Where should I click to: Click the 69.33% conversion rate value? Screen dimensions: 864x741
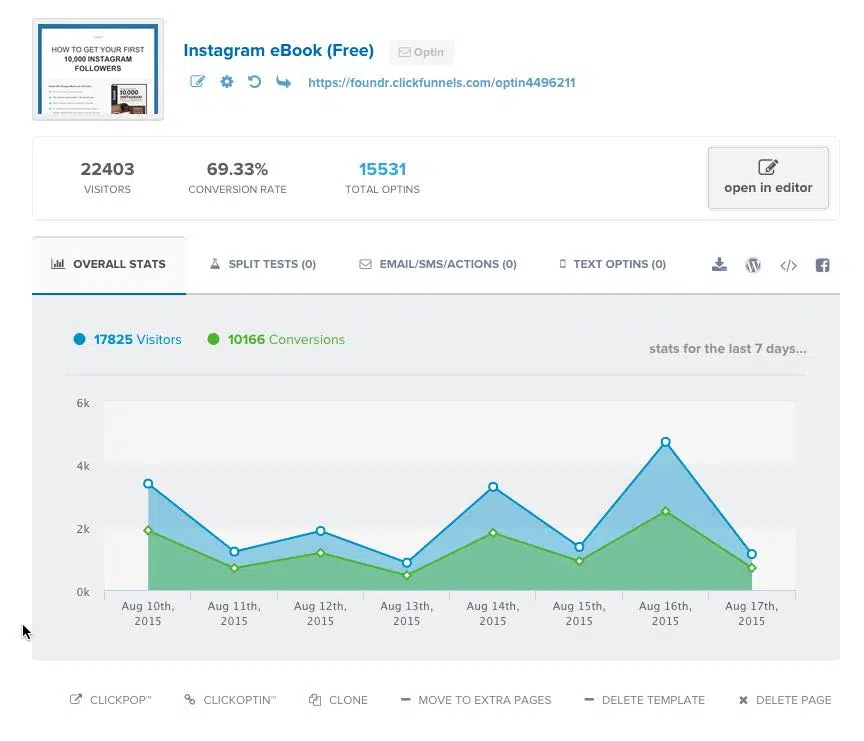click(x=237, y=169)
